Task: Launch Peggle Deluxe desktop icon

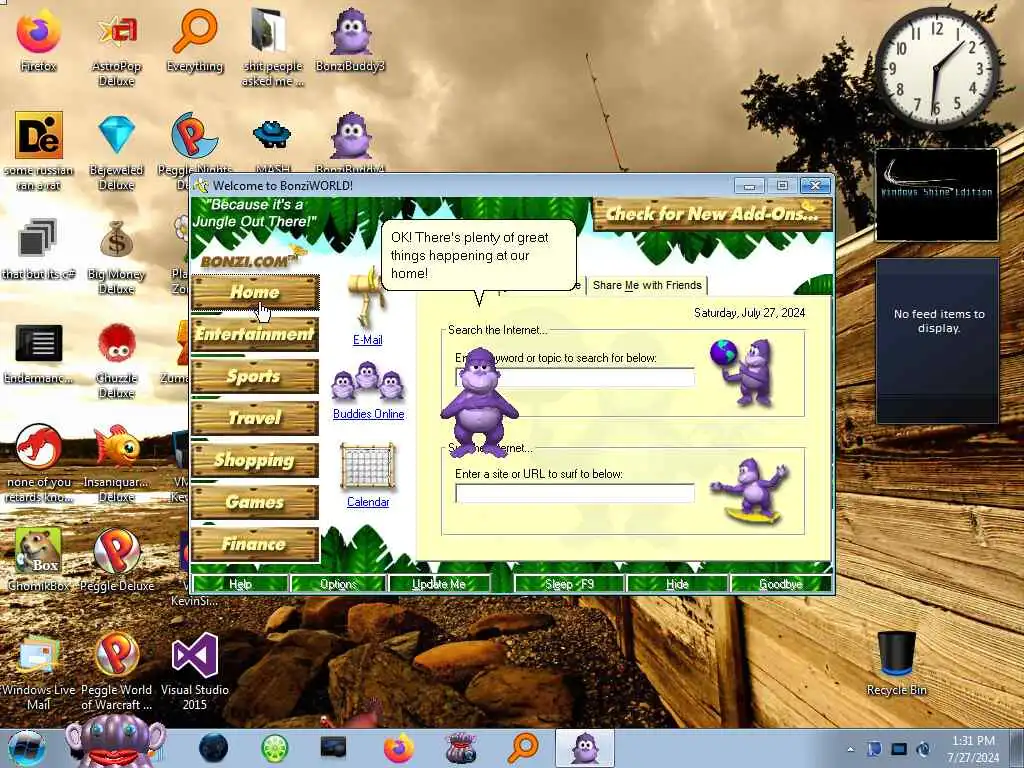Action: (x=117, y=559)
